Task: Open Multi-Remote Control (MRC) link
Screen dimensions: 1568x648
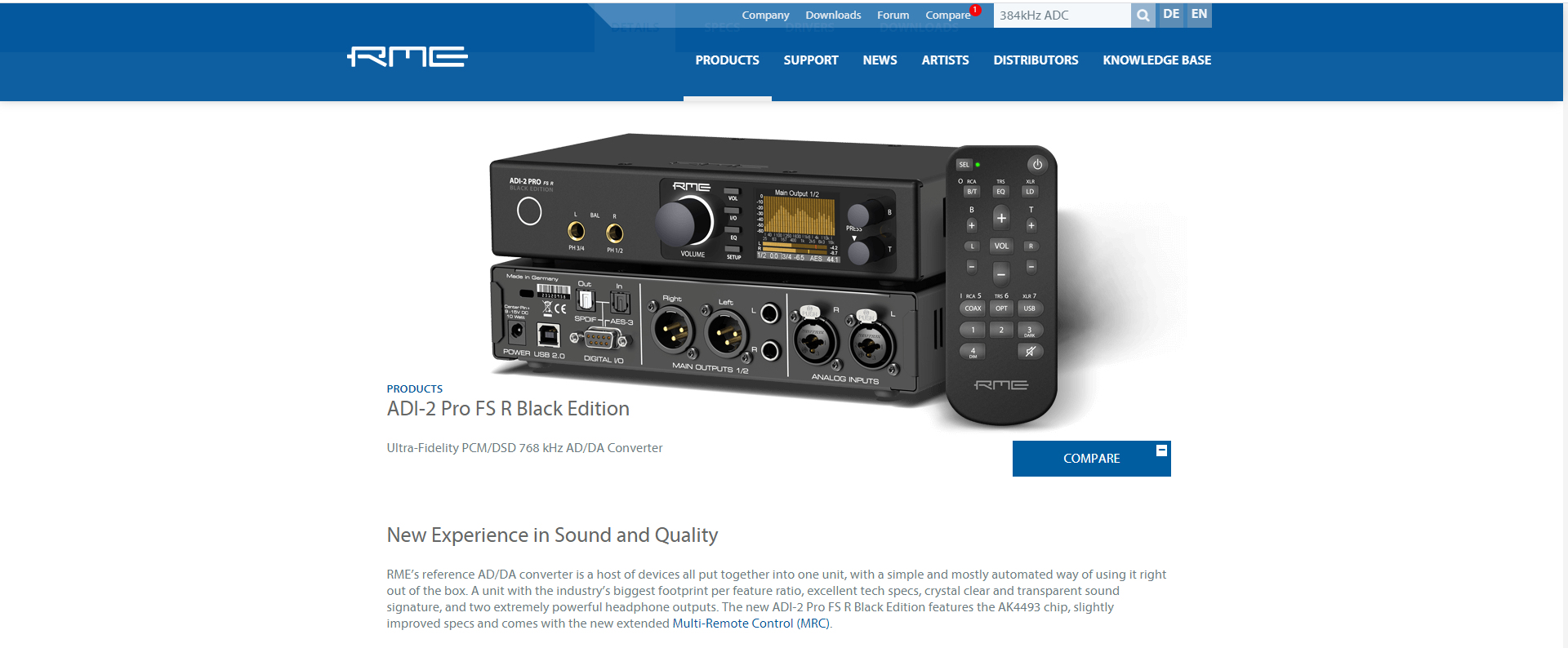Action: coord(751,624)
